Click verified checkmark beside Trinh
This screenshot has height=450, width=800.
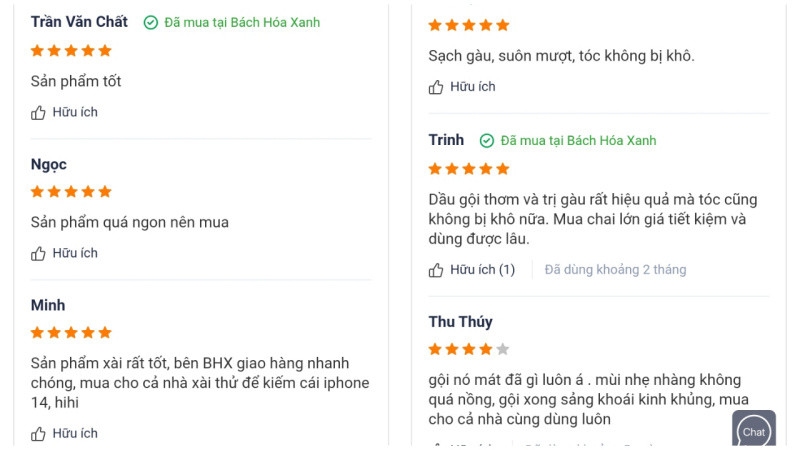click(x=487, y=140)
